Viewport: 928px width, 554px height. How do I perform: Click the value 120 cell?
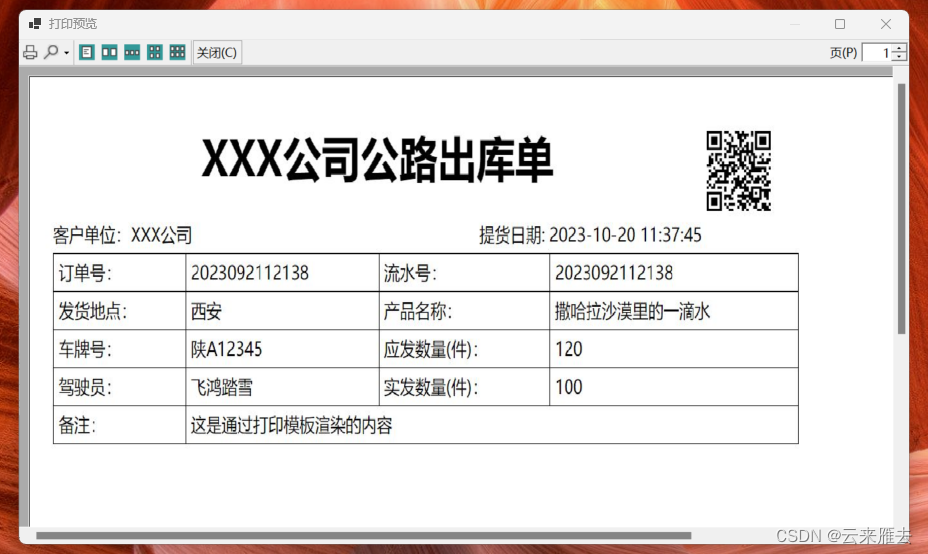(x=674, y=349)
